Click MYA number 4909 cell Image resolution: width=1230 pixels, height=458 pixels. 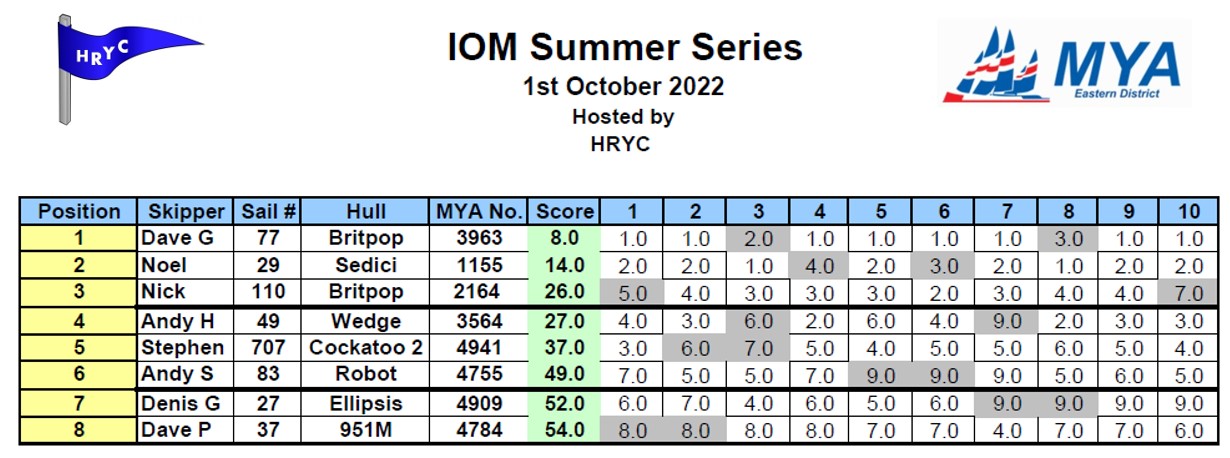click(x=480, y=403)
